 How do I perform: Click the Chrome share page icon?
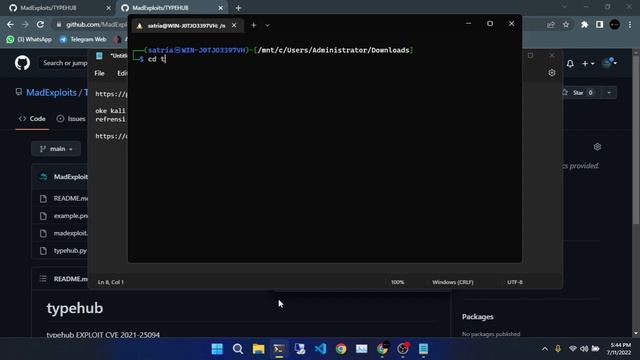pyautogui.click(x=551, y=24)
